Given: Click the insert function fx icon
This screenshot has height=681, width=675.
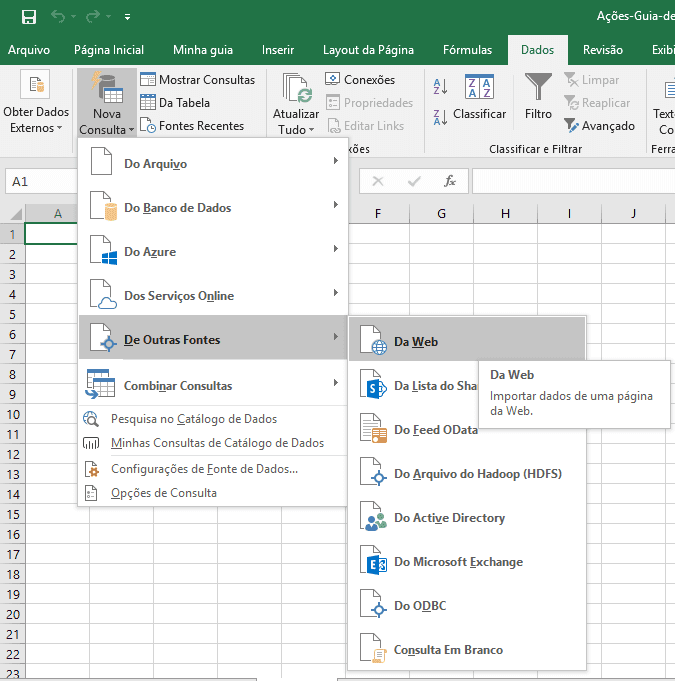Looking at the screenshot, I should point(450,181).
